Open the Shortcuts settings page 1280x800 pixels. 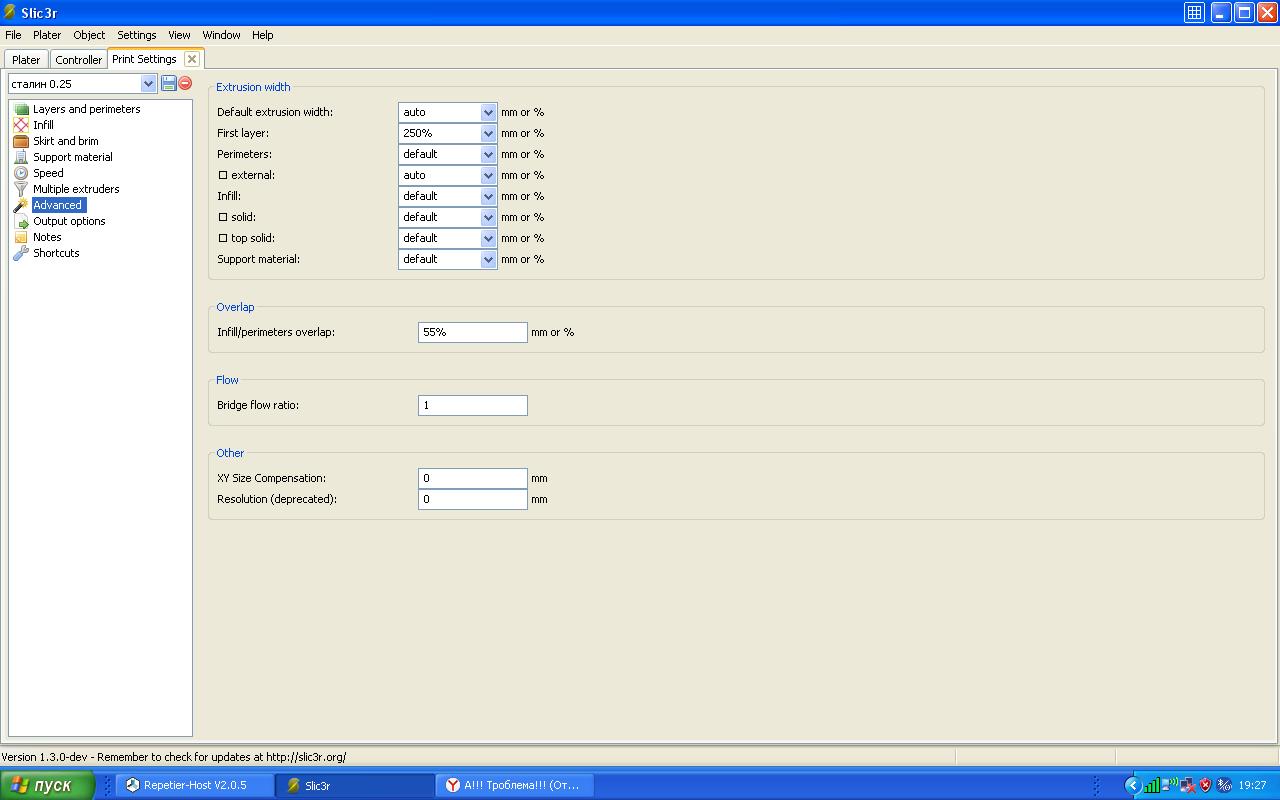pos(56,253)
